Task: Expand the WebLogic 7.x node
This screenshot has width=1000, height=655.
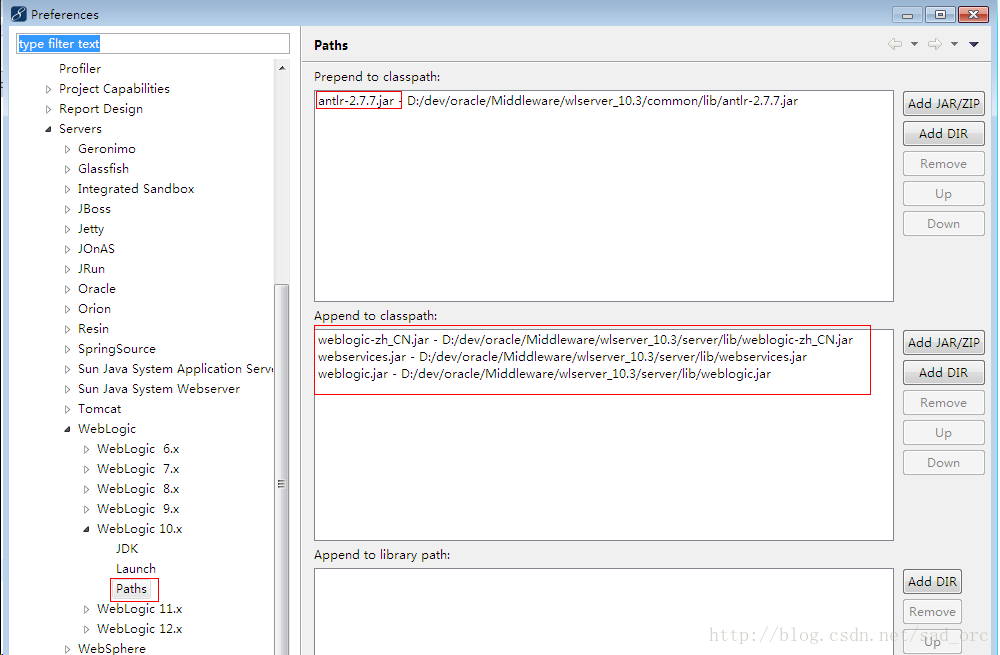Action: pyautogui.click(x=87, y=469)
